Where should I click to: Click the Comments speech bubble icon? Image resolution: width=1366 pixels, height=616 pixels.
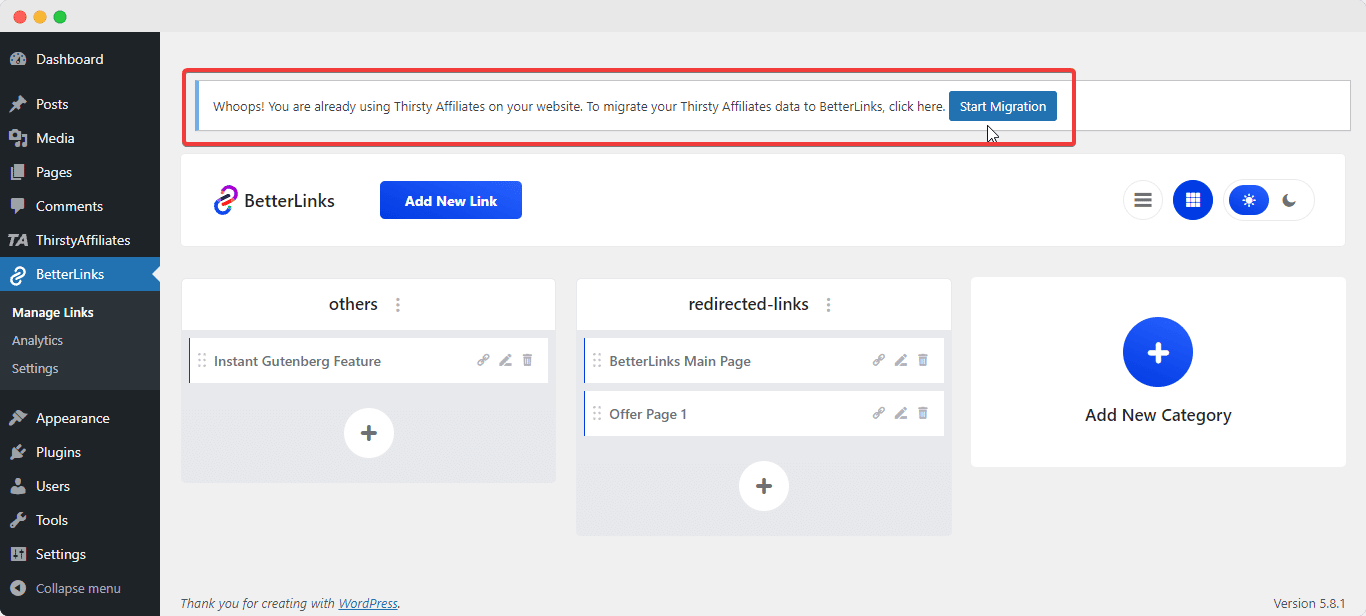point(18,206)
